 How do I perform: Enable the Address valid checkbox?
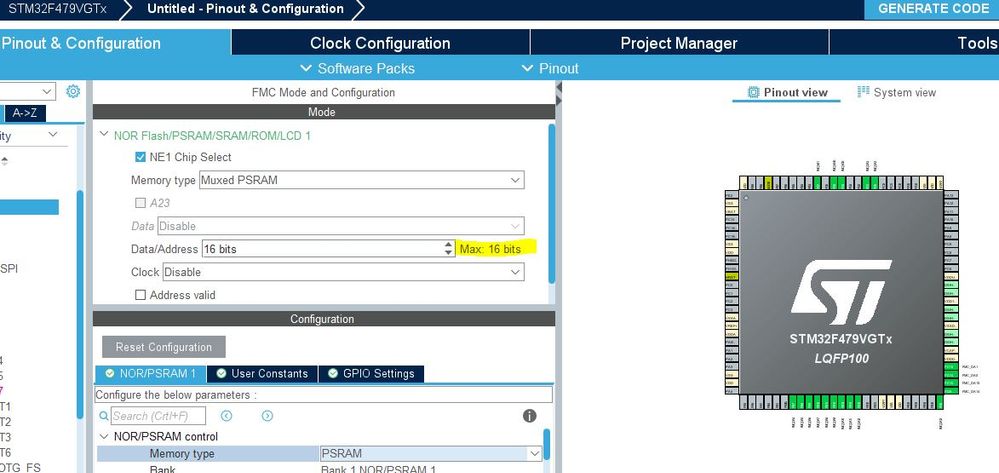tap(140, 295)
